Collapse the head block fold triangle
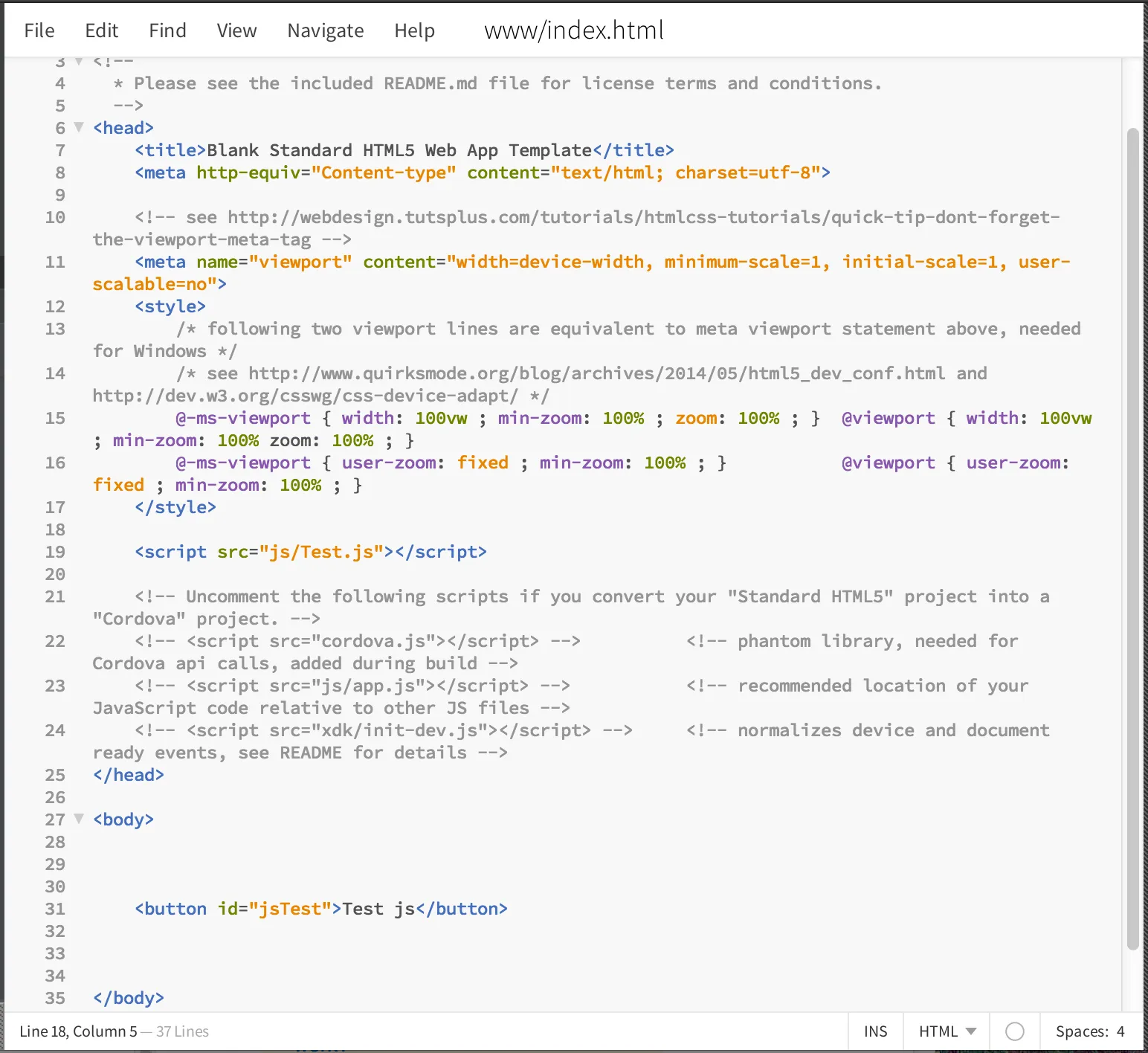The image size is (1148, 1053). 79,127
